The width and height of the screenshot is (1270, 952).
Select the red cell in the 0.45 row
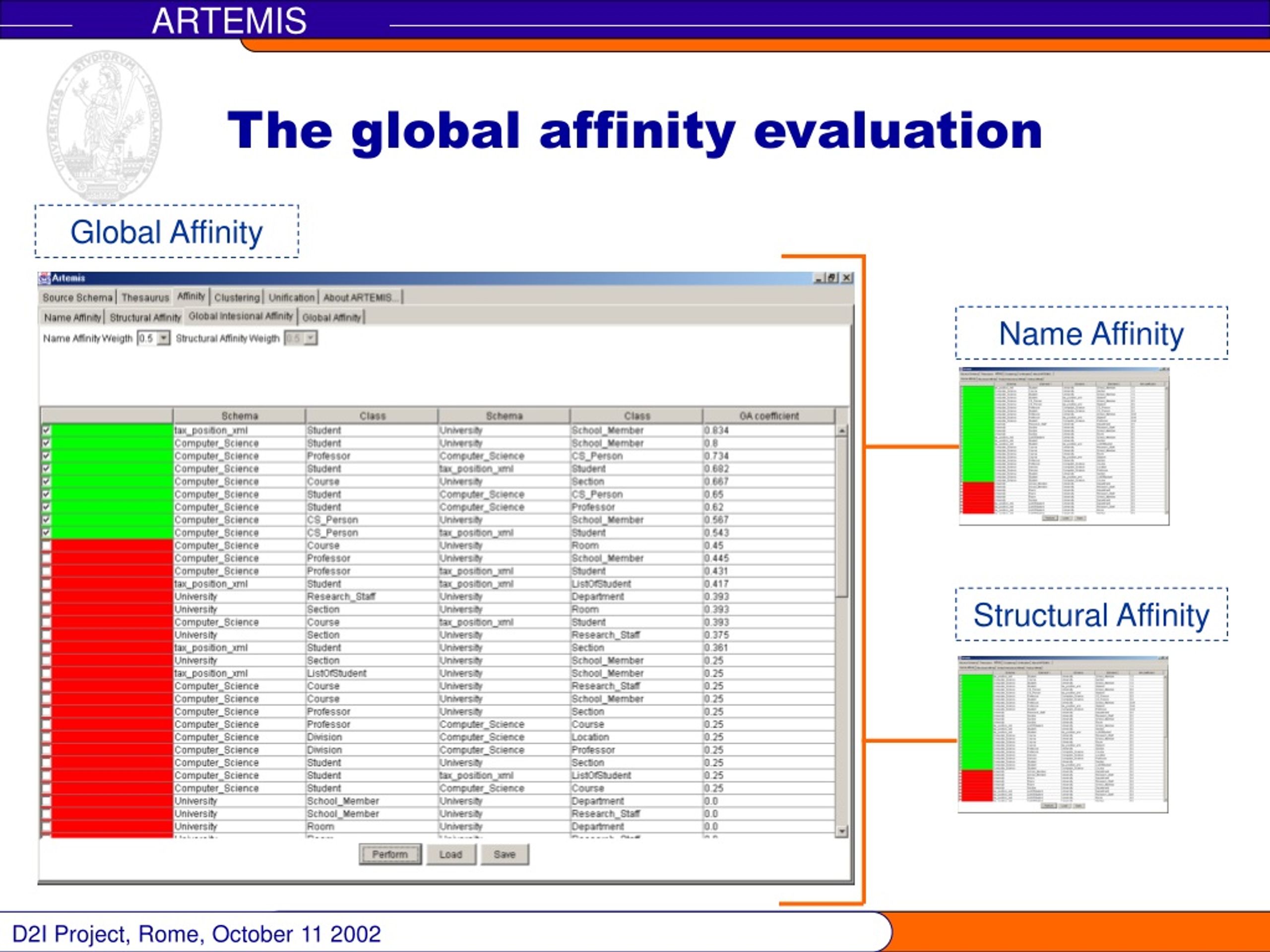112,545
